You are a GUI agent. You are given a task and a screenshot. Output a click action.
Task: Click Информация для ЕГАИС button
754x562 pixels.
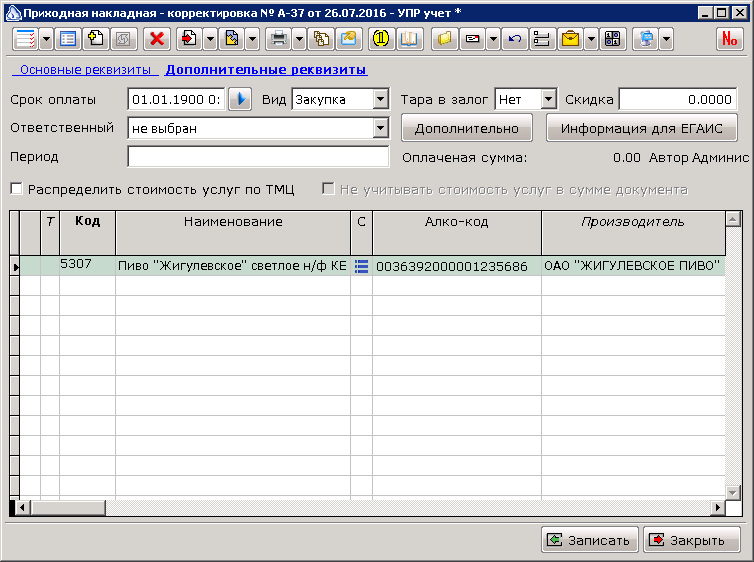[641, 128]
